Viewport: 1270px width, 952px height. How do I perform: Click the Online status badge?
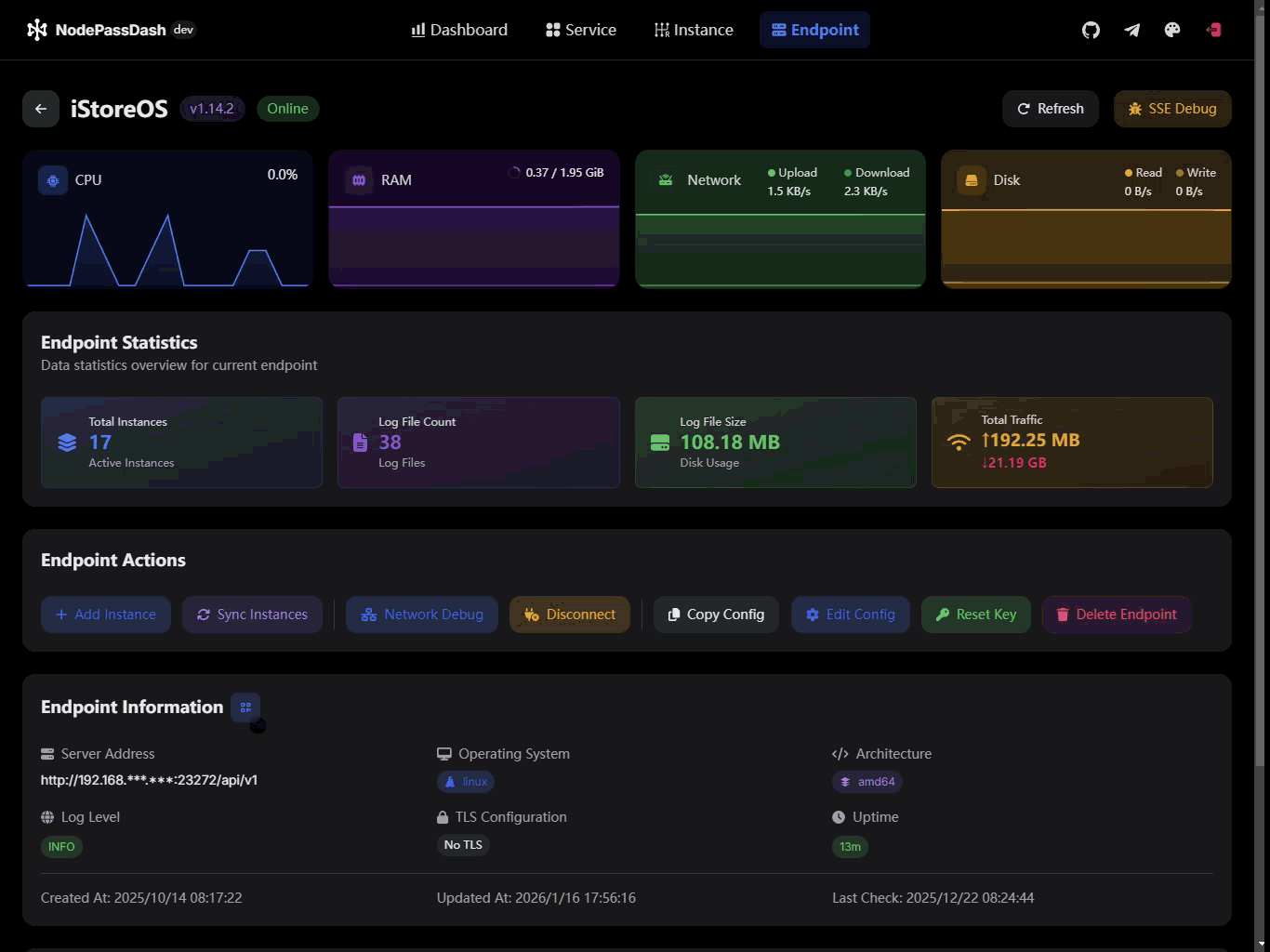[x=288, y=109]
